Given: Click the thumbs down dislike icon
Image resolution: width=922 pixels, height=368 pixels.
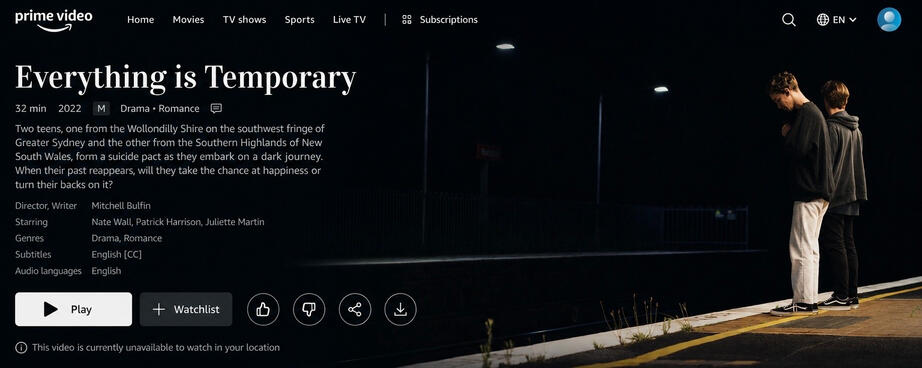Looking at the screenshot, I should [x=309, y=309].
